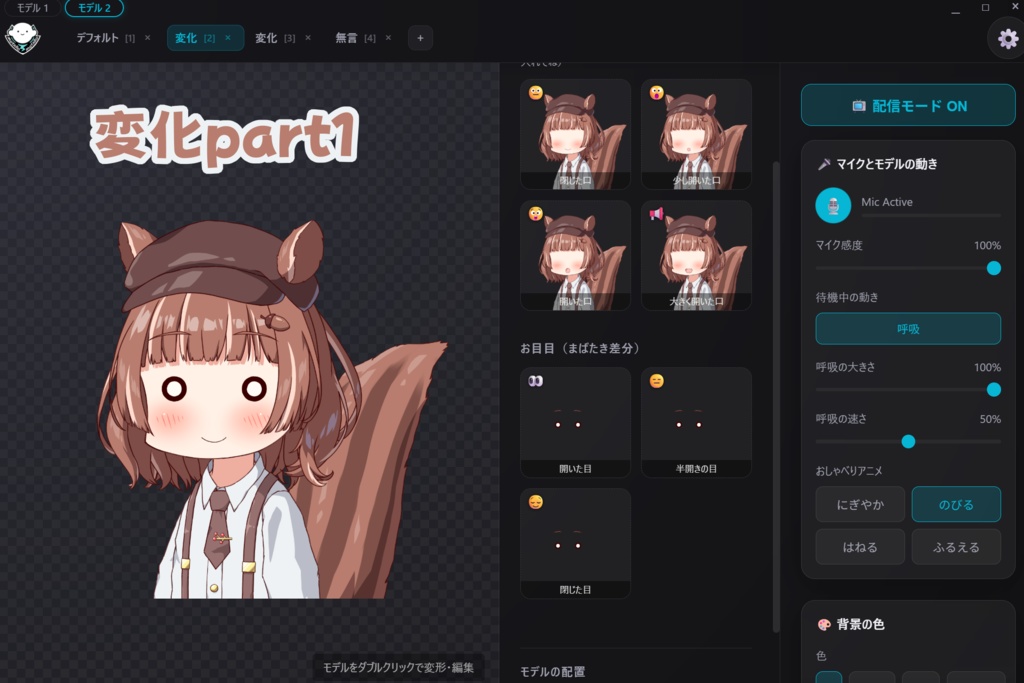The width and height of the screenshot is (1024, 683).
Task: Choose the はねる talk animation
Action: [x=860, y=547]
